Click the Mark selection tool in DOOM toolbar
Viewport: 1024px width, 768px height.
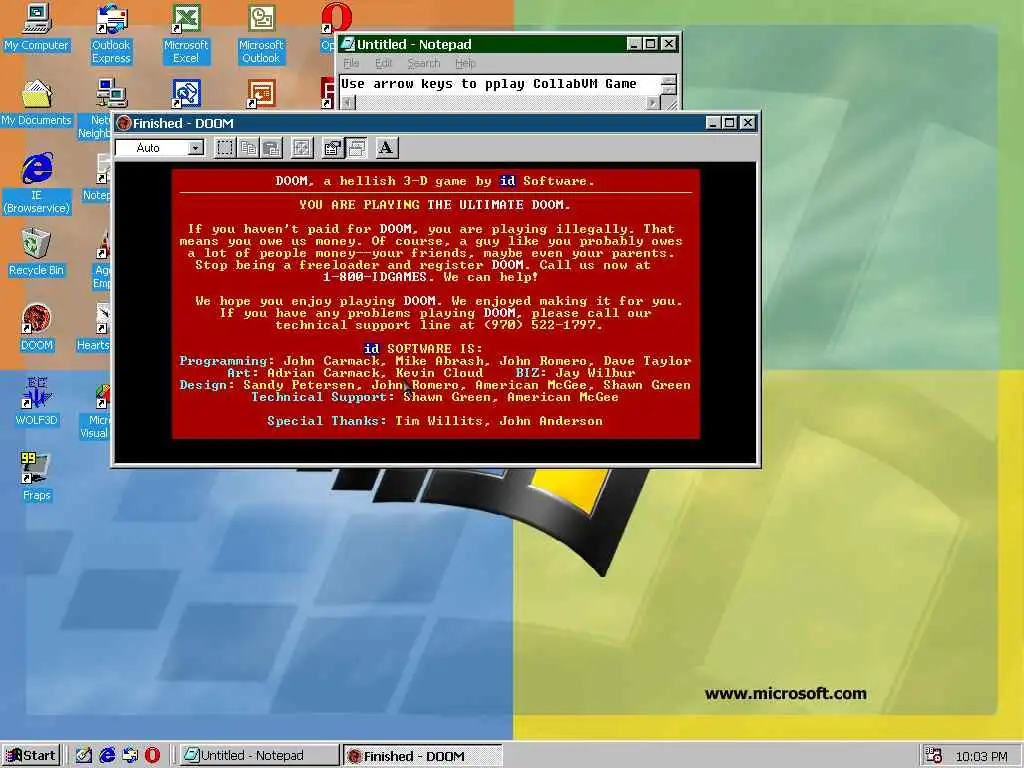click(225, 148)
